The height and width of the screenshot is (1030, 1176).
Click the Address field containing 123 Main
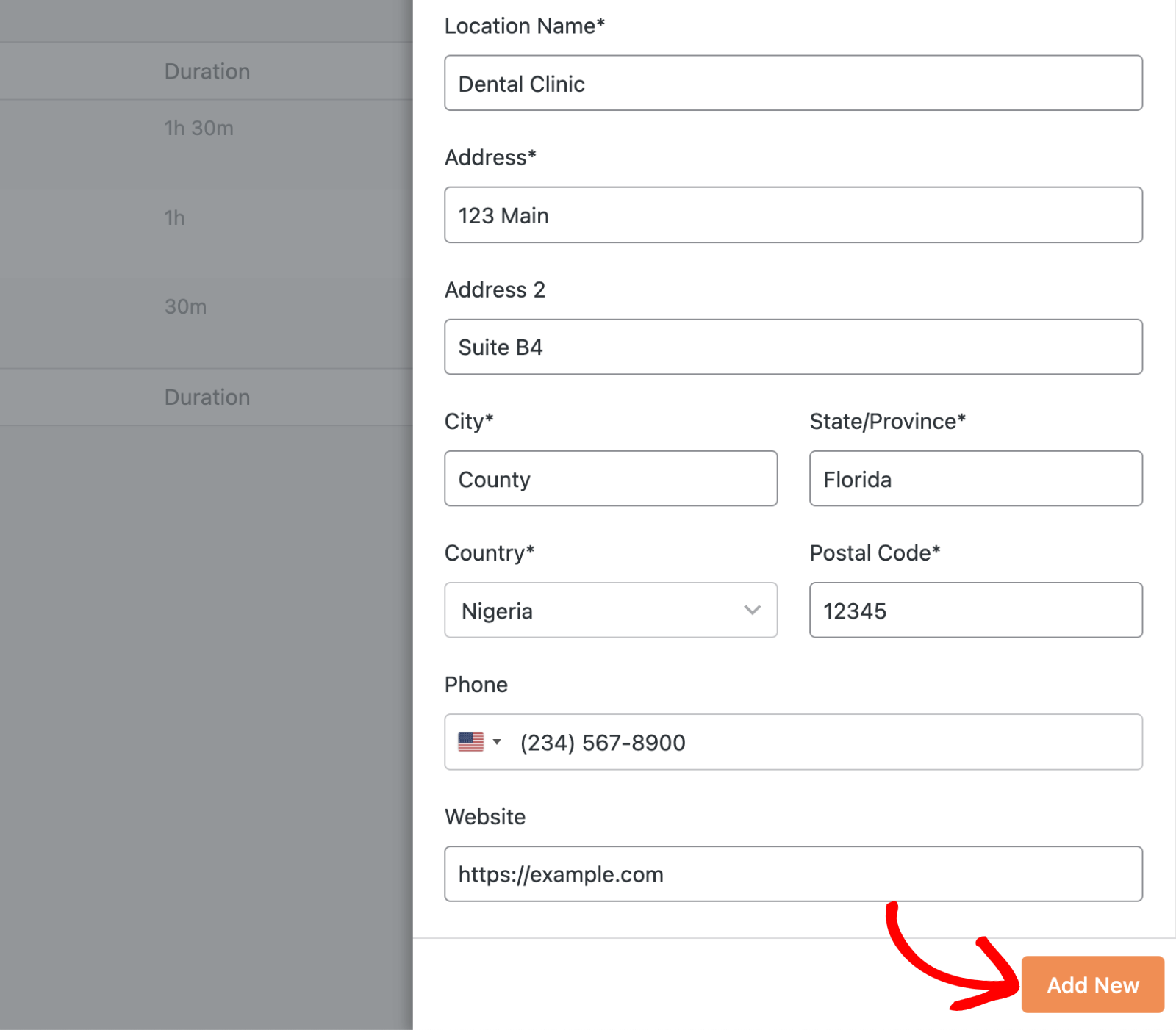click(x=792, y=215)
